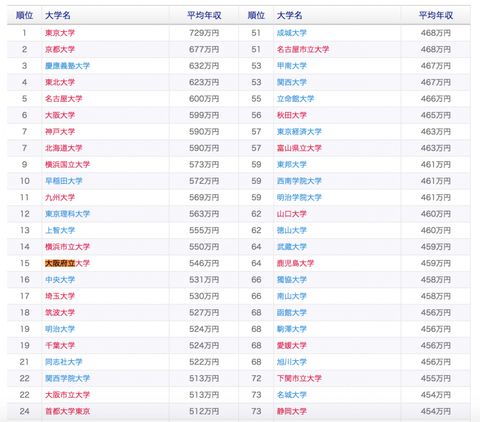Click the 秋田大学 link
The height and width of the screenshot is (422, 480).
(292, 115)
